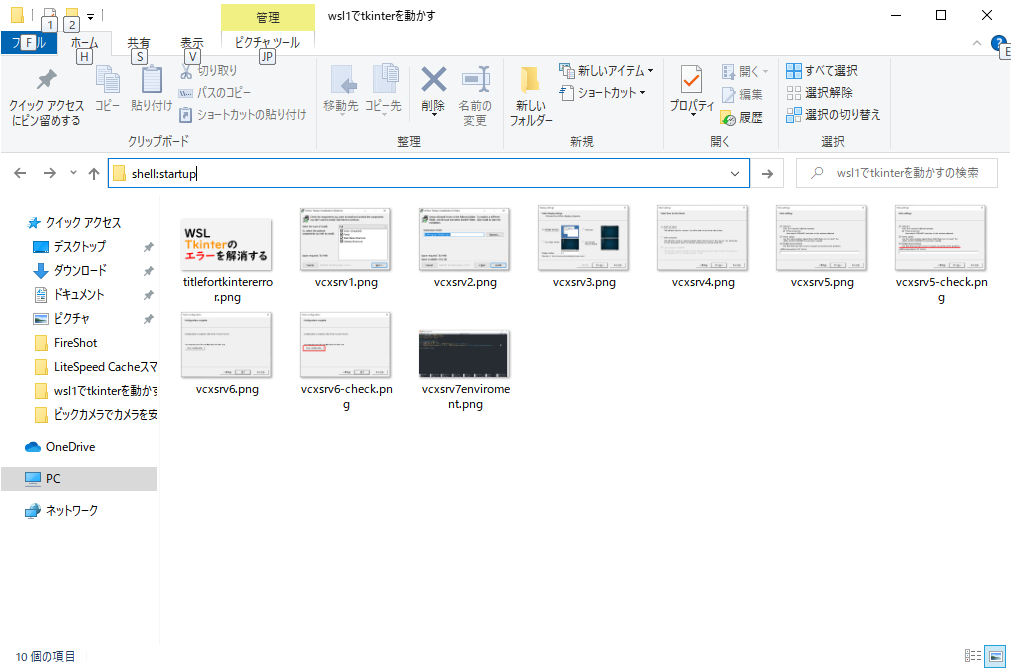Switch to Share (共有) ribbon tab
The image size is (1011, 669).
pos(139,43)
